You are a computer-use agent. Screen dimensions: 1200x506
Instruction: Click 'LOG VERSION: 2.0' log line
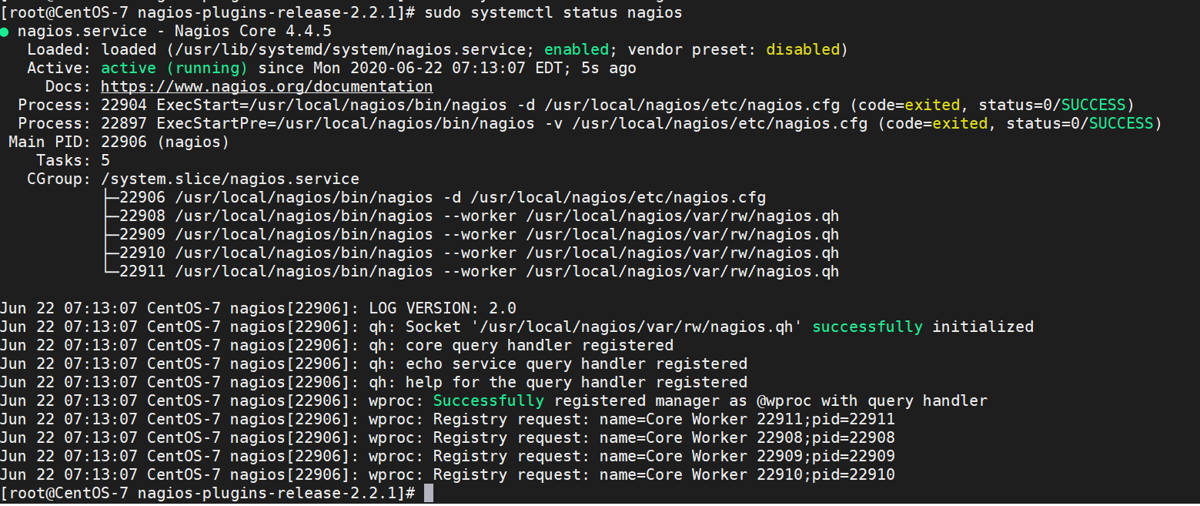pyautogui.click(x=259, y=308)
